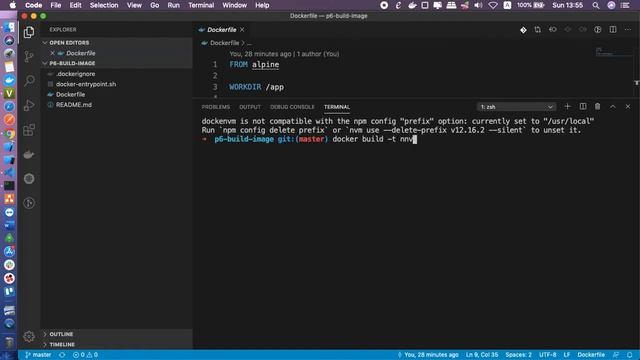This screenshot has width=640, height=360.
Task: Switch to the Output panel tab
Action: (x=250, y=107)
